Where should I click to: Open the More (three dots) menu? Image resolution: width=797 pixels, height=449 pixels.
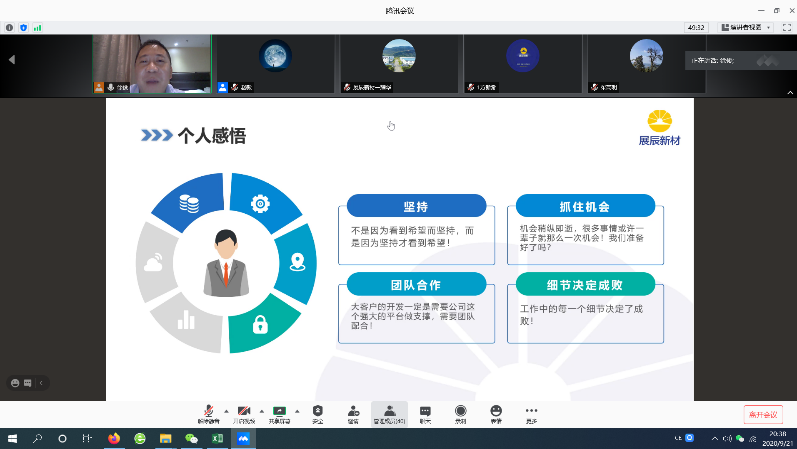tap(531, 414)
